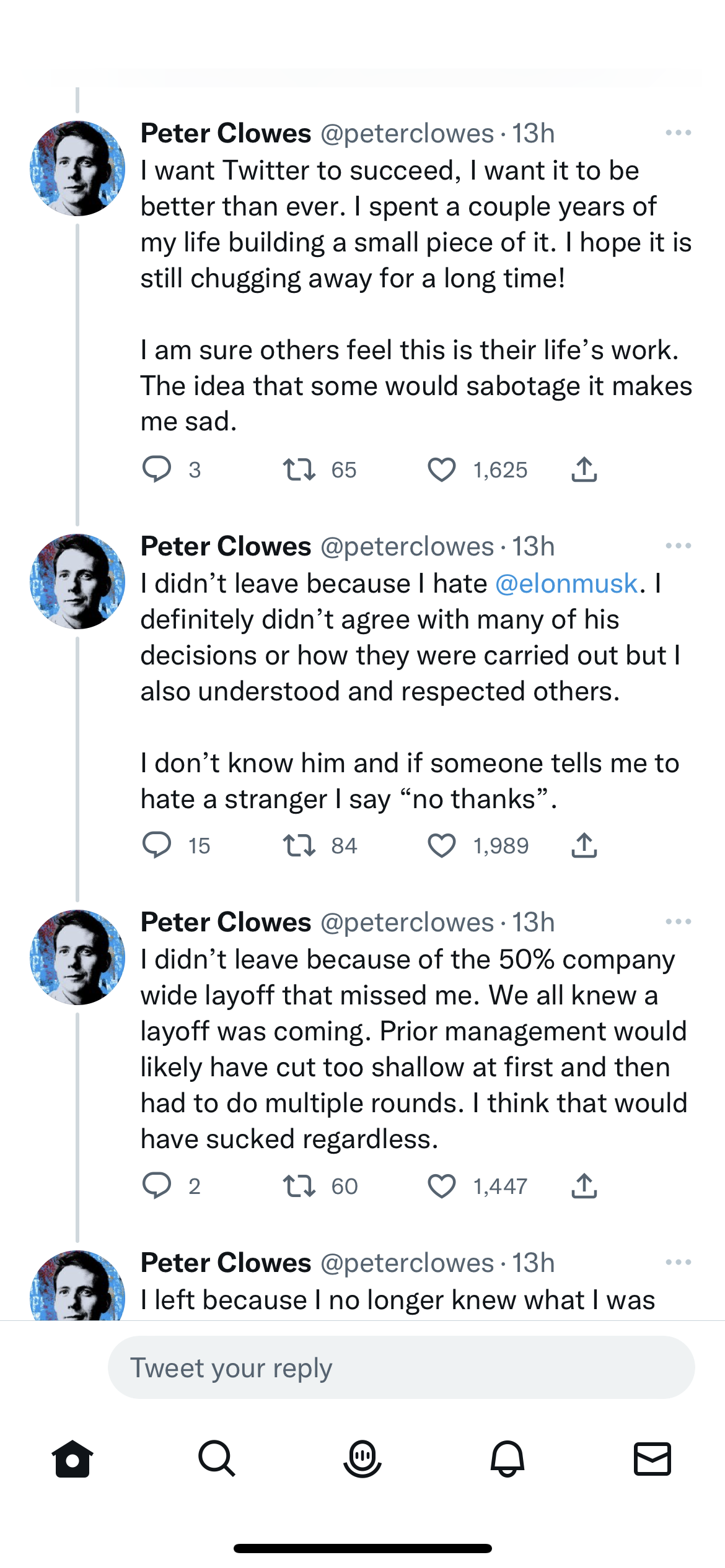
Task: Open @peterclowes handle in the first tweet
Action: [x=407, y=134]
